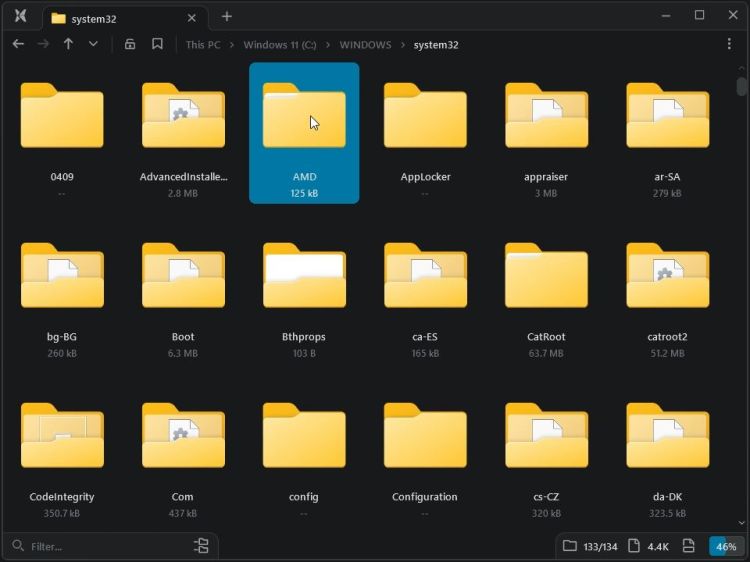This screenshot has width=750, height=562.
Task: Expand the breadcrumb chevron after WINDOWS
Action: click(403, 45)
